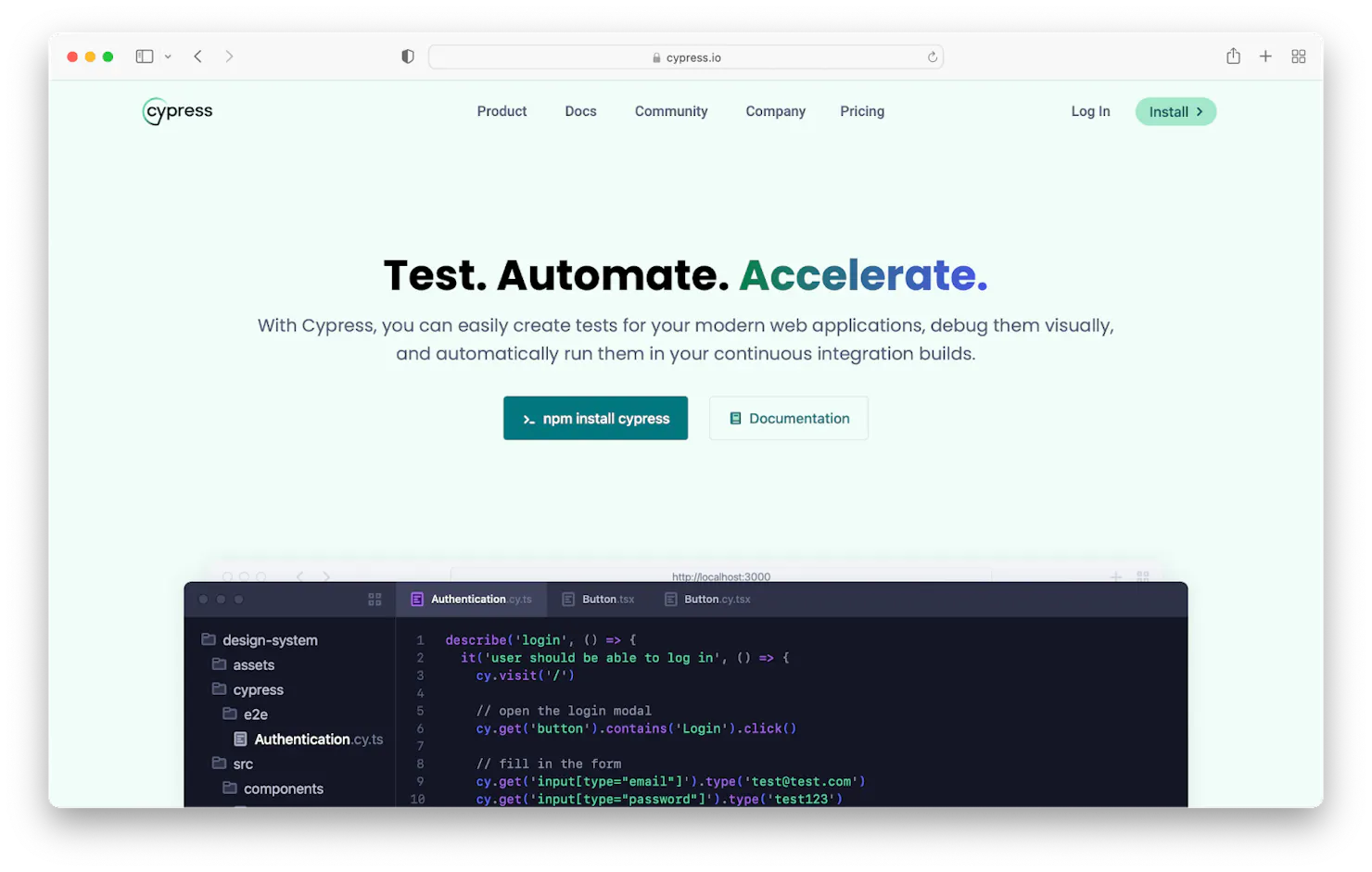Show the Safari tab overview grid
This screenshot has width=1372, height=872.
[x=1299, y=57]
